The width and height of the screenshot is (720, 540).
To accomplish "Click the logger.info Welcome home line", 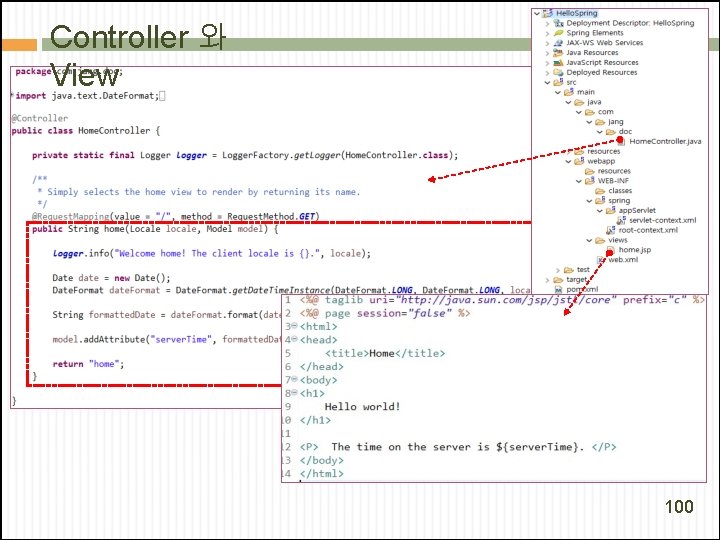I will pyautogui.click(x=212, y=253).
